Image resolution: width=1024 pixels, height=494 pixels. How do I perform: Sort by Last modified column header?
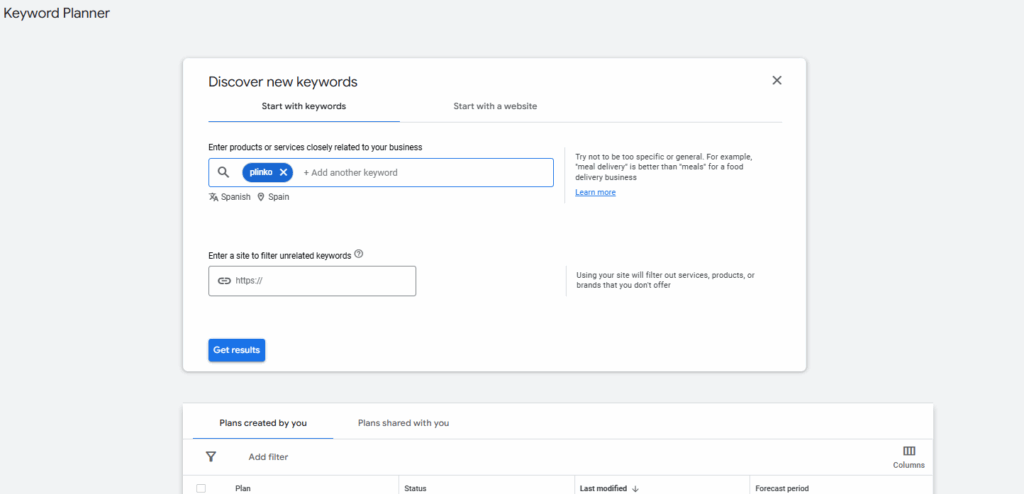pyautogui.click(x=603, y=488)
